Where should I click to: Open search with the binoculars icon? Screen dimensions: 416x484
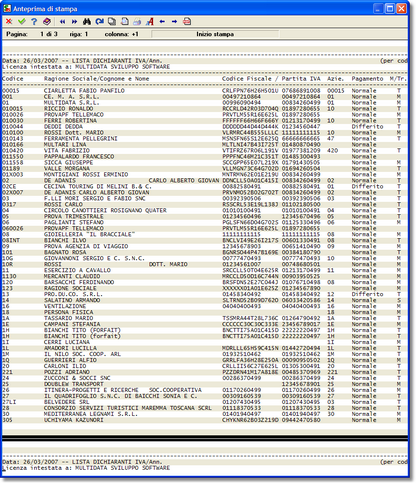[x=87, y=21]
